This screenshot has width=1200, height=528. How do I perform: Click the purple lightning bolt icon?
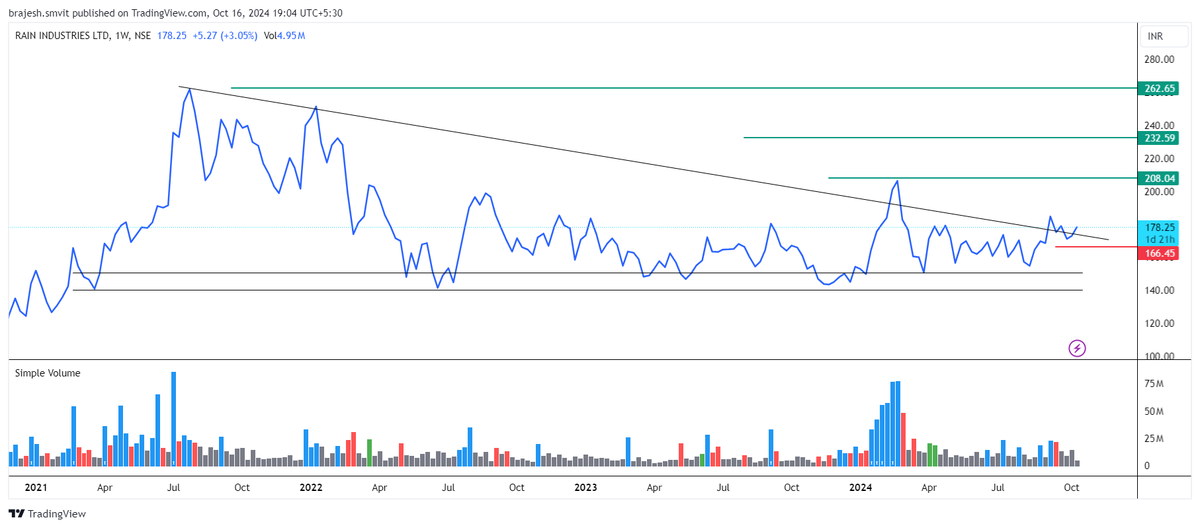[1077, 348]
